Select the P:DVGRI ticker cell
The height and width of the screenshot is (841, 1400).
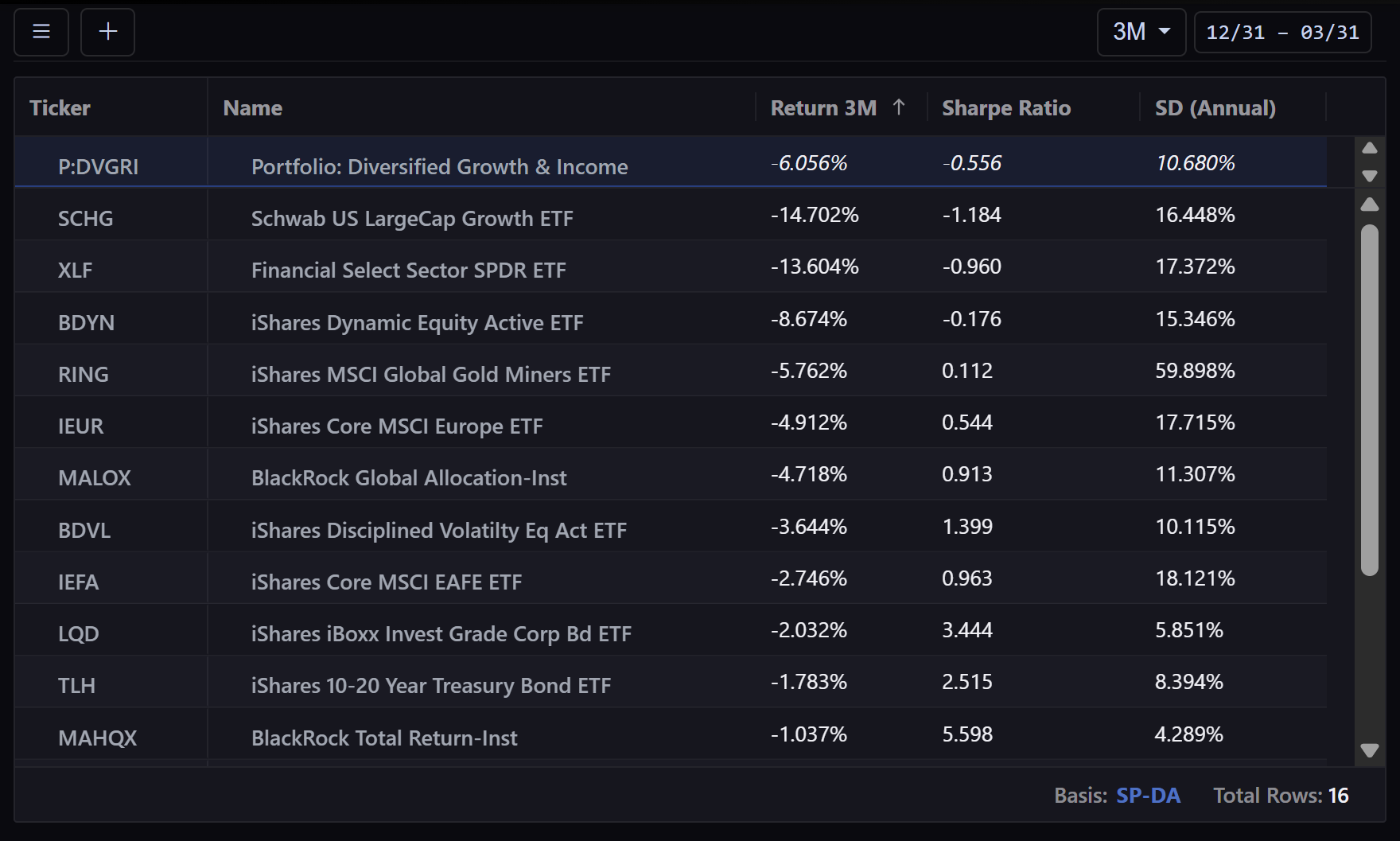(x=98, y=166)
